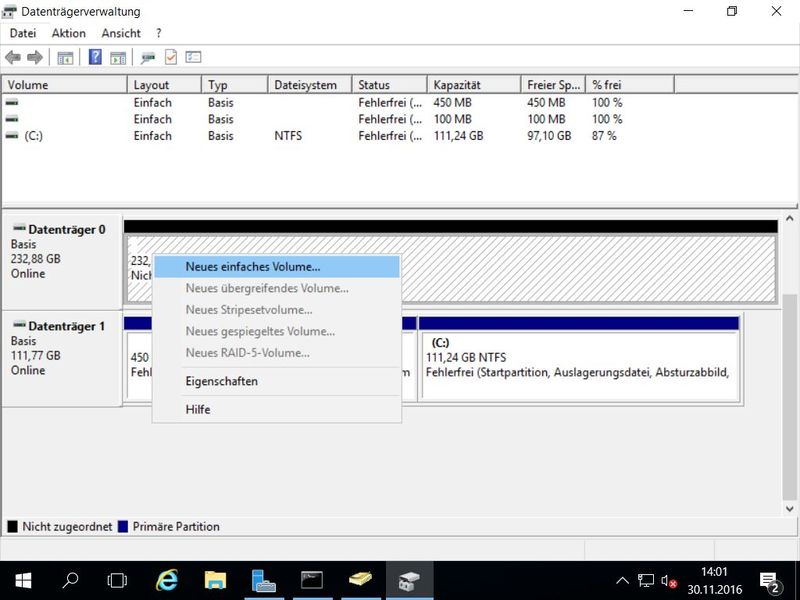
Task: Sort by the Dateisystem column header
Action: pos(305,85)
